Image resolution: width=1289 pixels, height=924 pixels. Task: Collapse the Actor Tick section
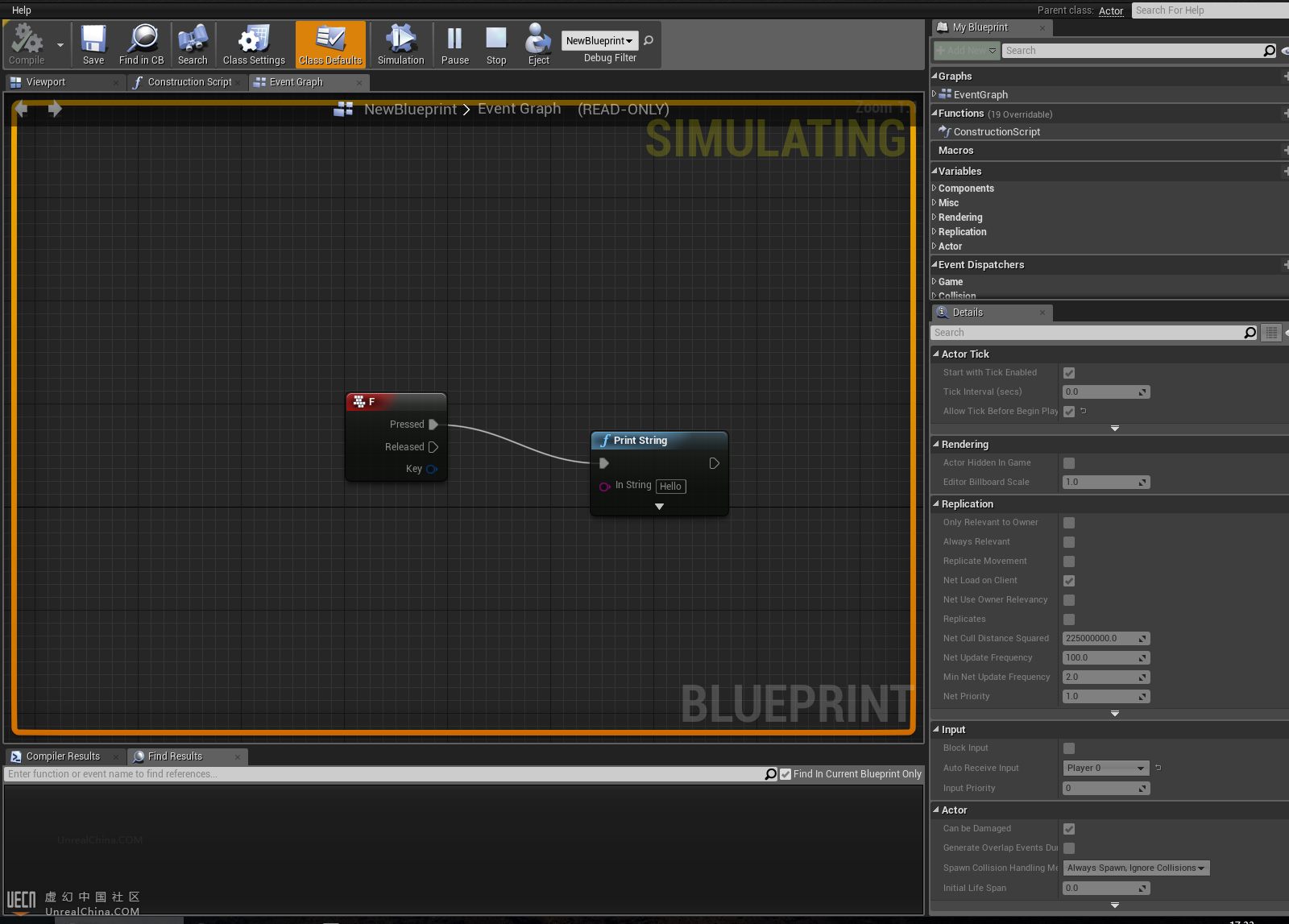pyautogui.click(x=936, y=354)
